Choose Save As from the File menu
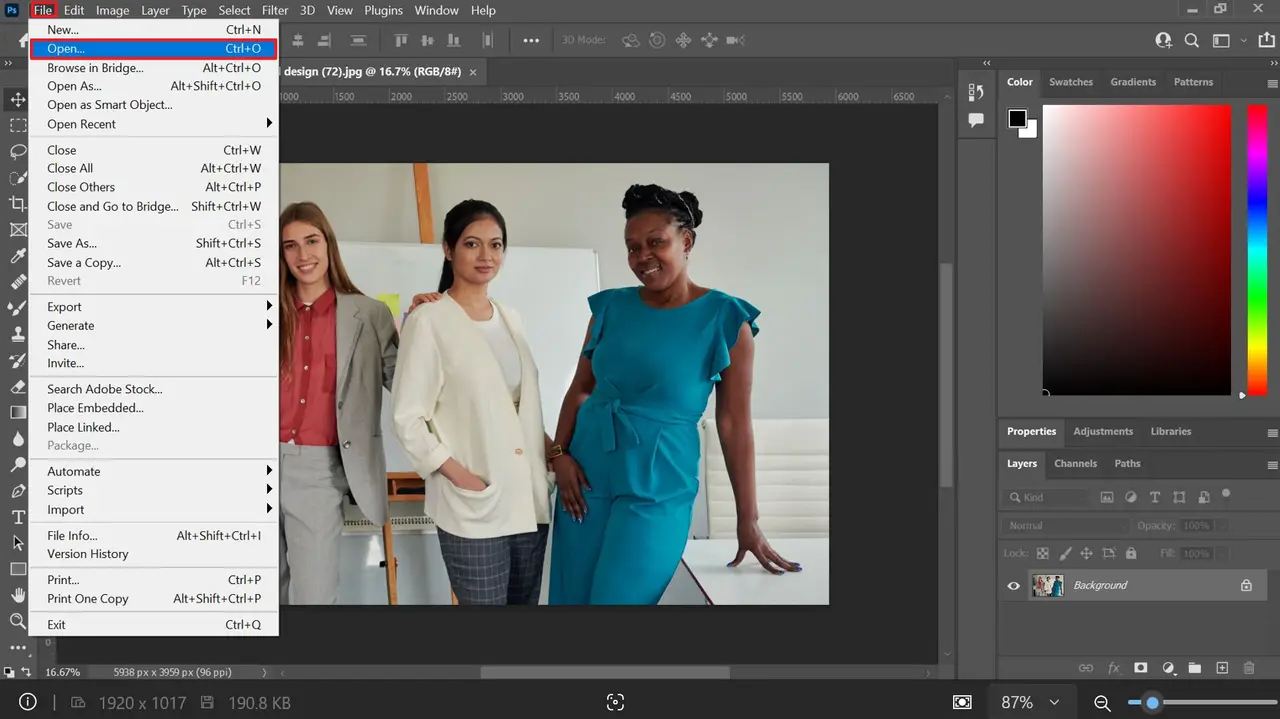The height and width of the screenshot is (719, 1280). pos(71,243)
